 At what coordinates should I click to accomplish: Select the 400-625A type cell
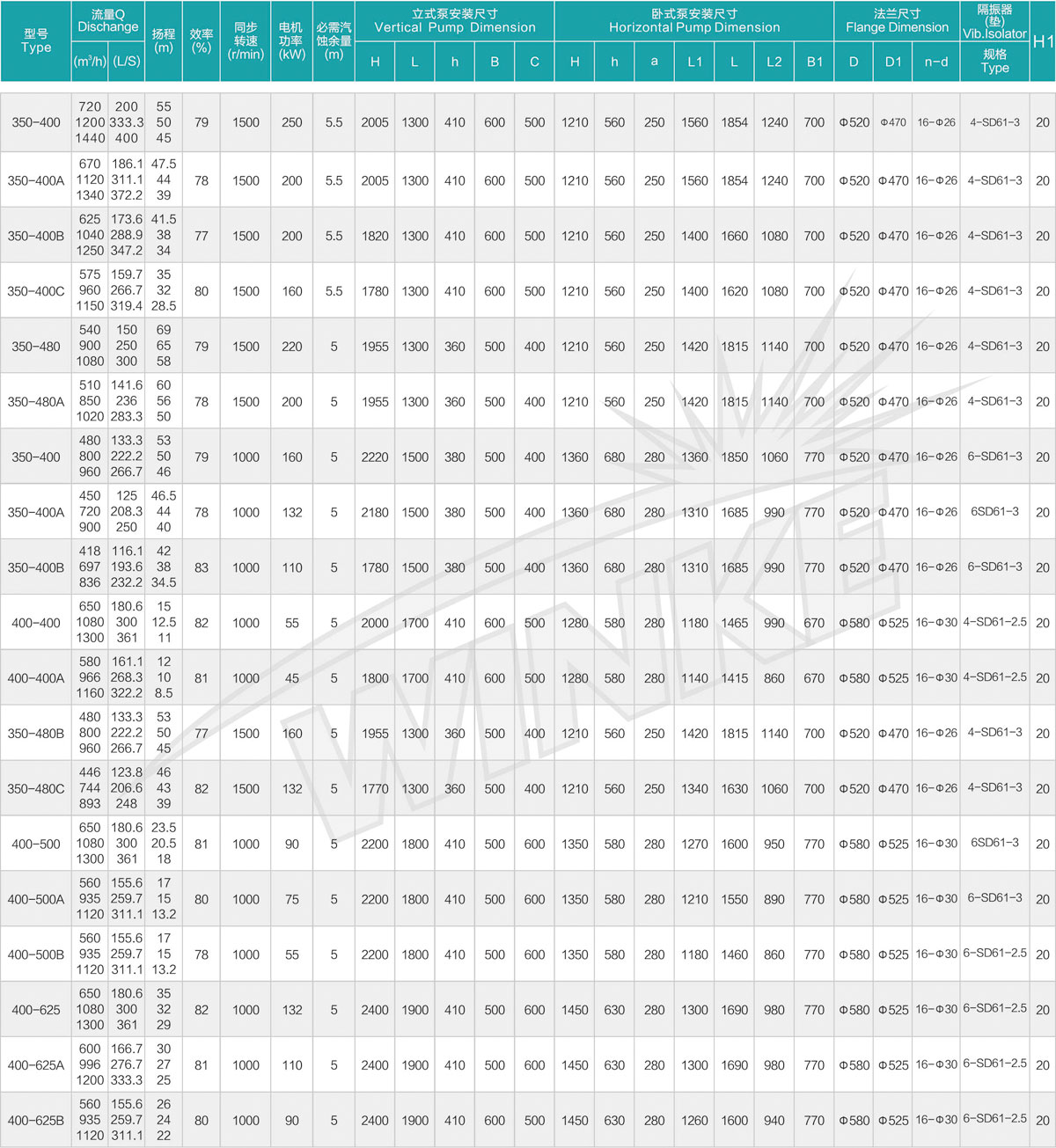(36, 1065)
